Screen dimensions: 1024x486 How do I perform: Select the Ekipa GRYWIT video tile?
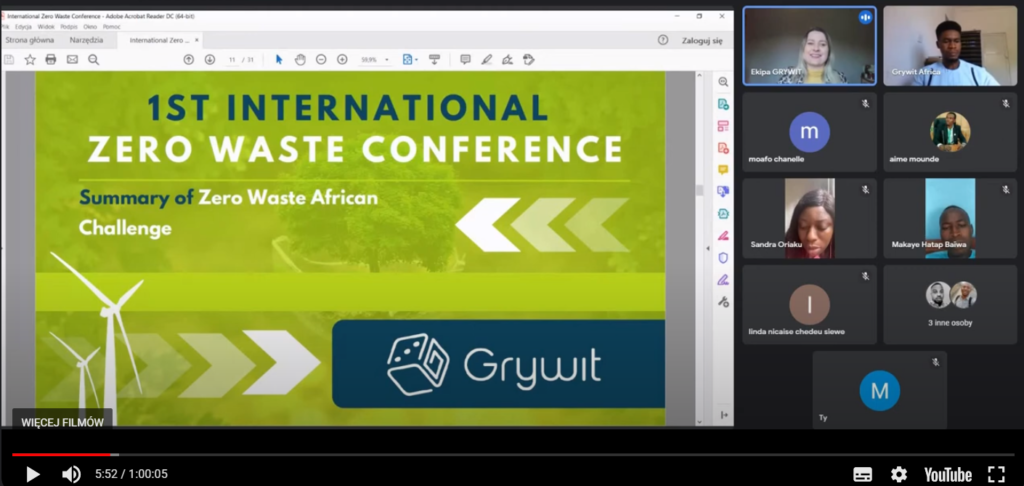click(809, 46)
